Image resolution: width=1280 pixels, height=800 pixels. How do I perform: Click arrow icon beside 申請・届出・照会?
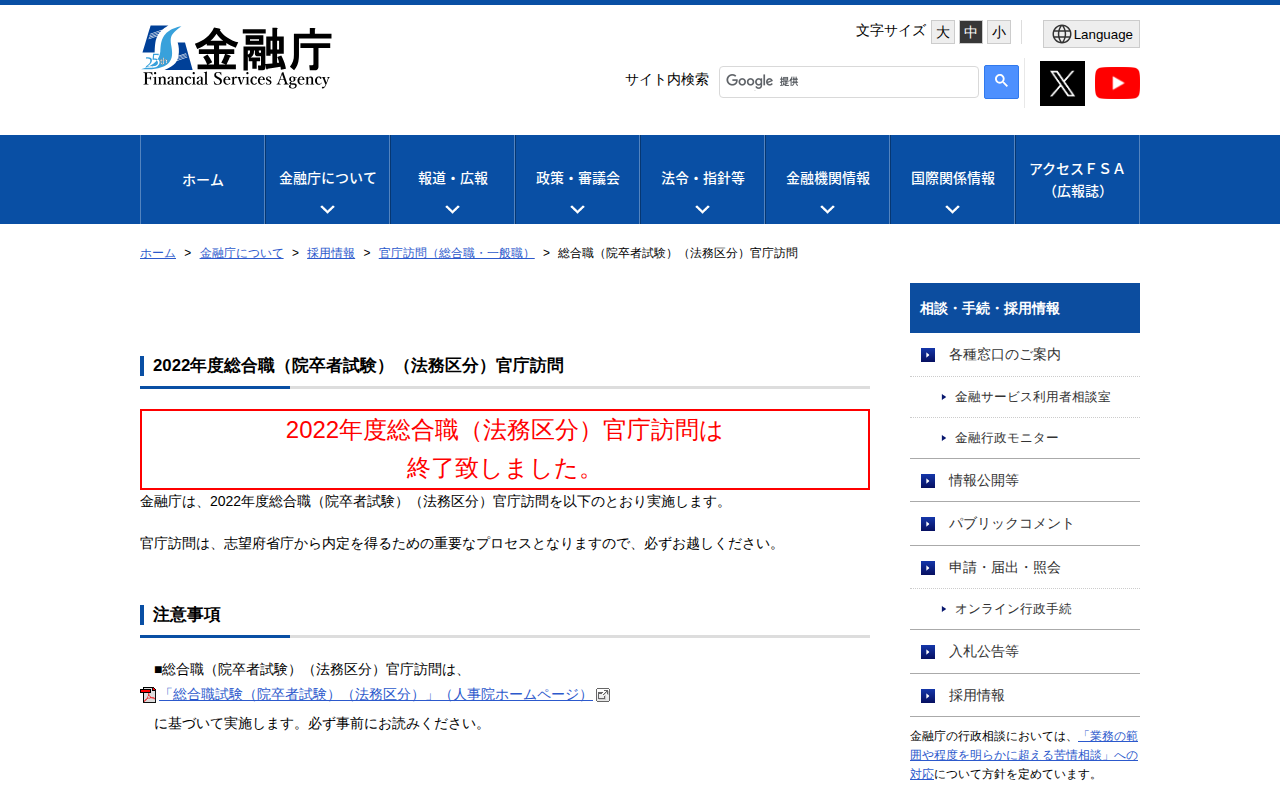(928, 568)
